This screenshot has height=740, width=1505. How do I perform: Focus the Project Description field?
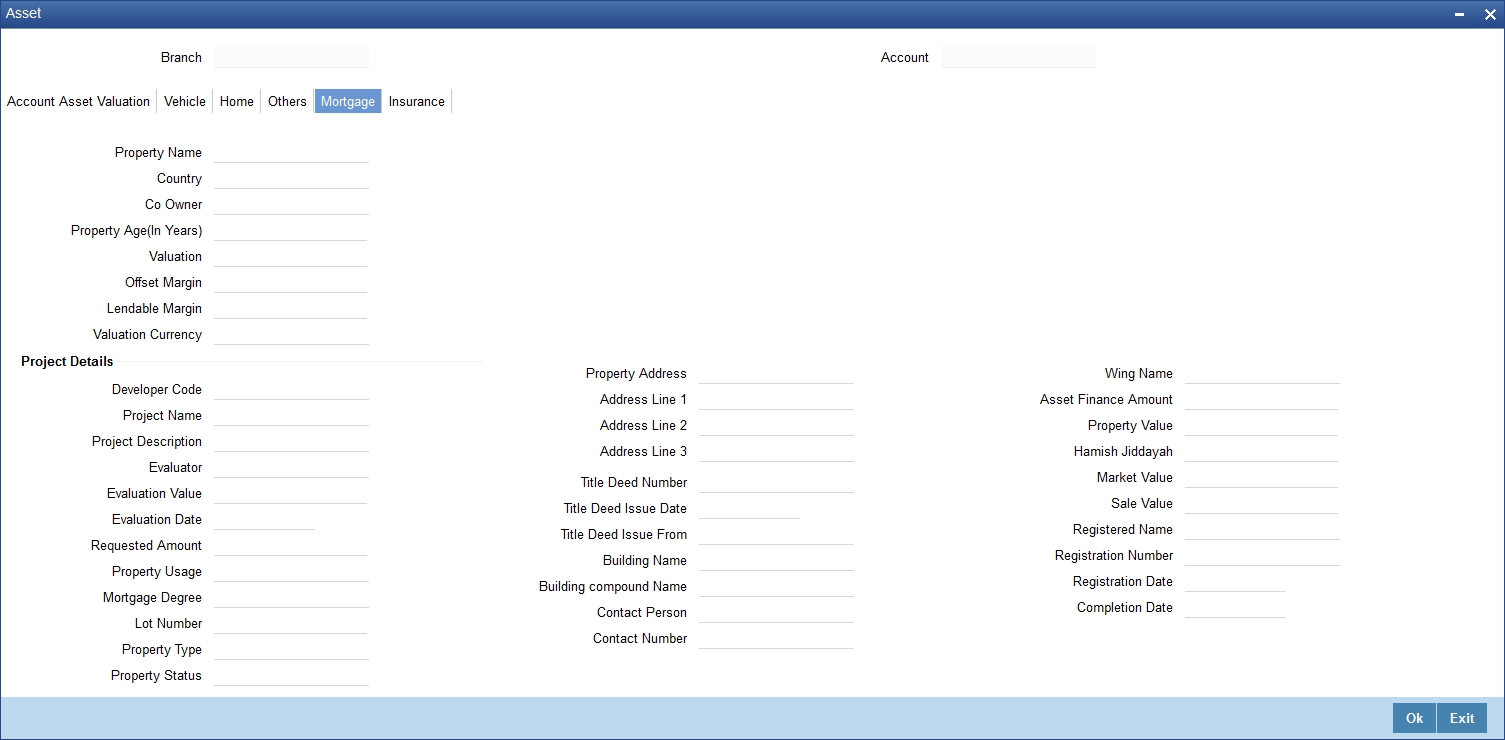point(291,441)
